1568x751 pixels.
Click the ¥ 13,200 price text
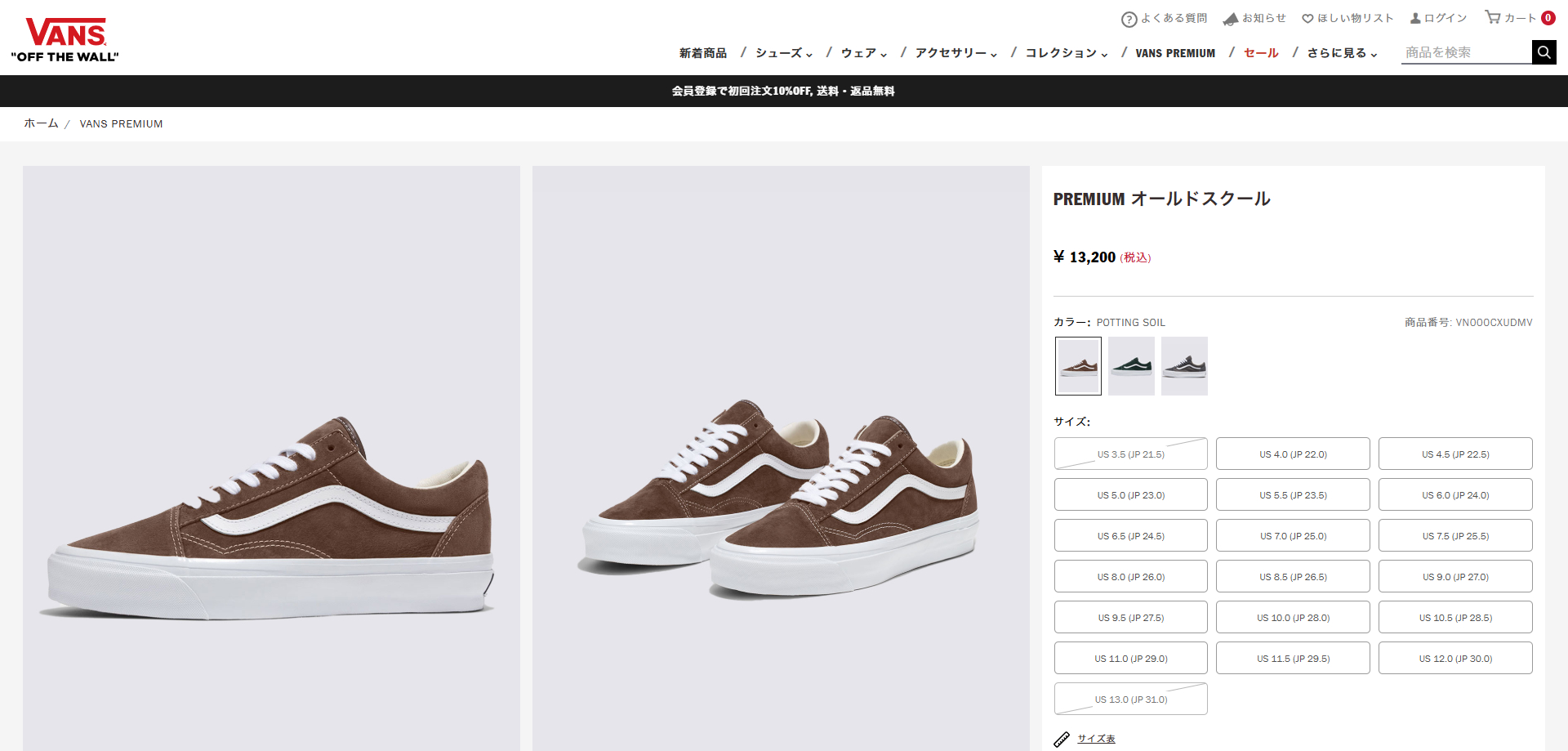coord(1084,257)
